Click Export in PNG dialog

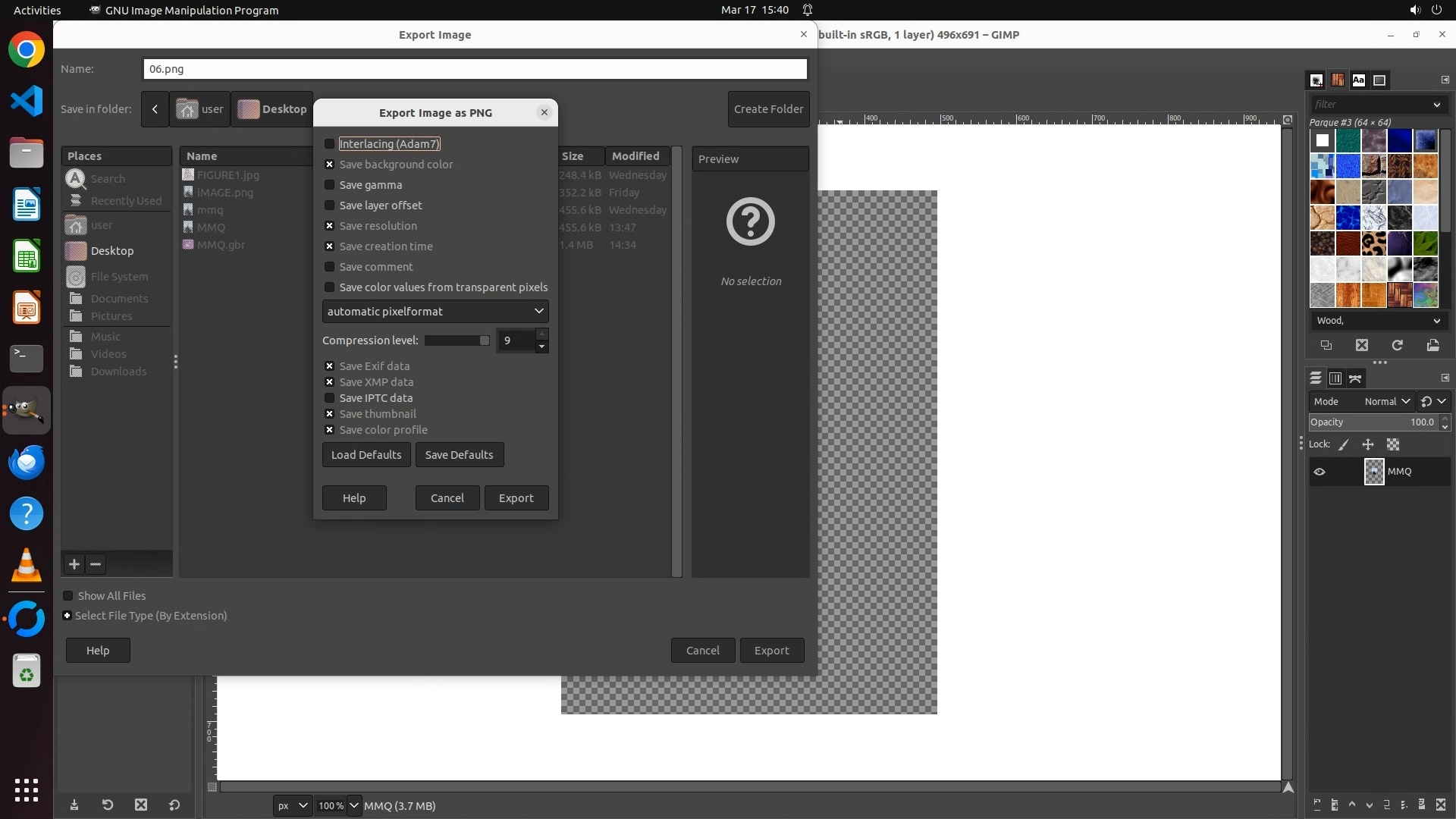(516, 498)
